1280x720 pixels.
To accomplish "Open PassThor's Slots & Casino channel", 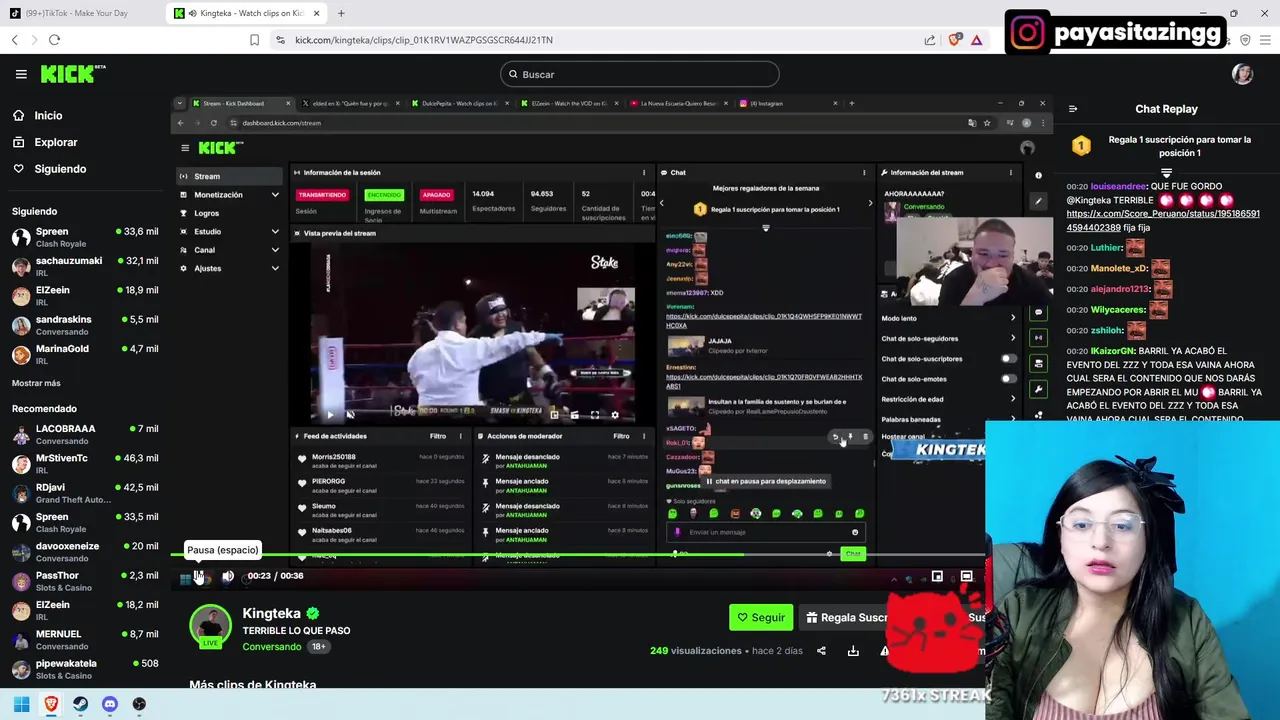I will pyautogui.click(x=85, y=581).
